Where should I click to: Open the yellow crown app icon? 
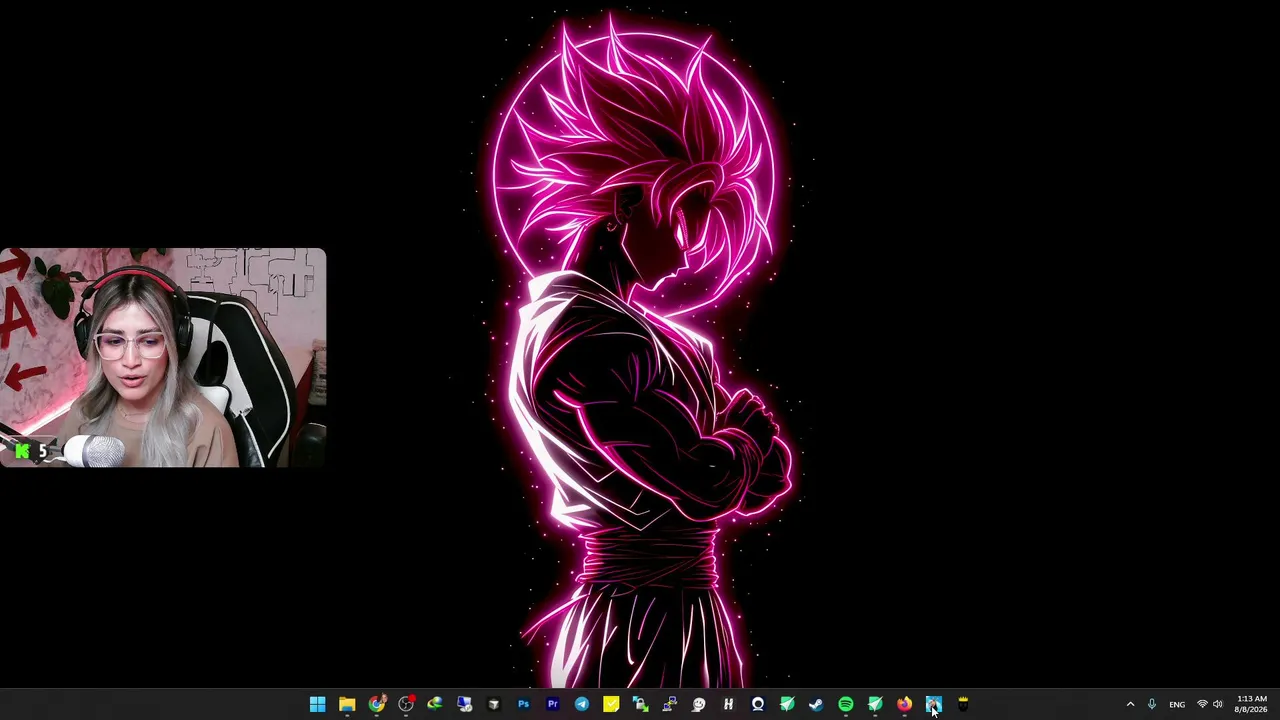click(963, 705)
